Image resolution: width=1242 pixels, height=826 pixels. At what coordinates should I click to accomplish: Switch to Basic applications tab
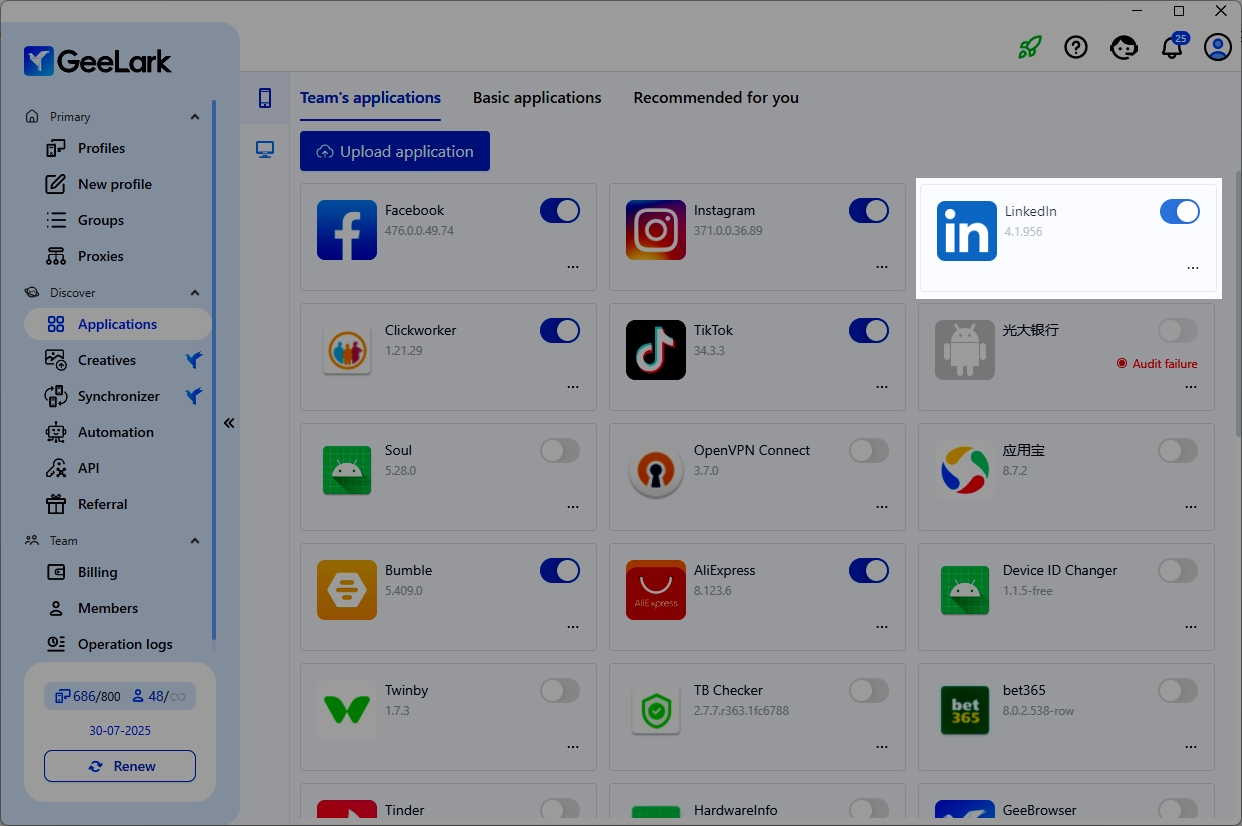click(537, 98)
